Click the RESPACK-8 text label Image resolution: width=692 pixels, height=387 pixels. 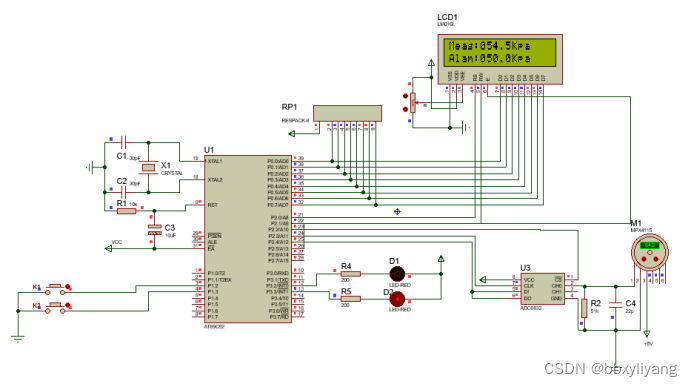295,120
